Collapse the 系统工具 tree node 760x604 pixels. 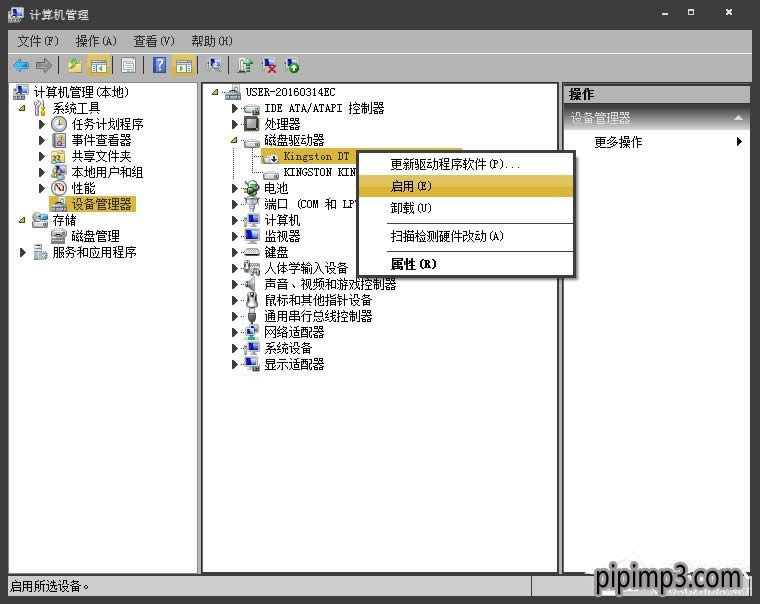tap(22, 108)
